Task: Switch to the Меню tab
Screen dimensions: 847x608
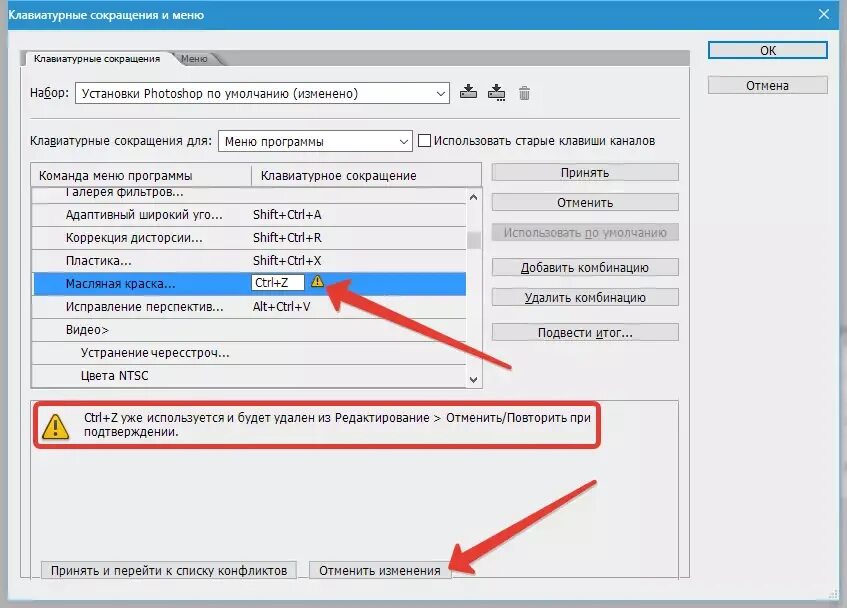Action: pyautogui.click(x=194, y=59)
